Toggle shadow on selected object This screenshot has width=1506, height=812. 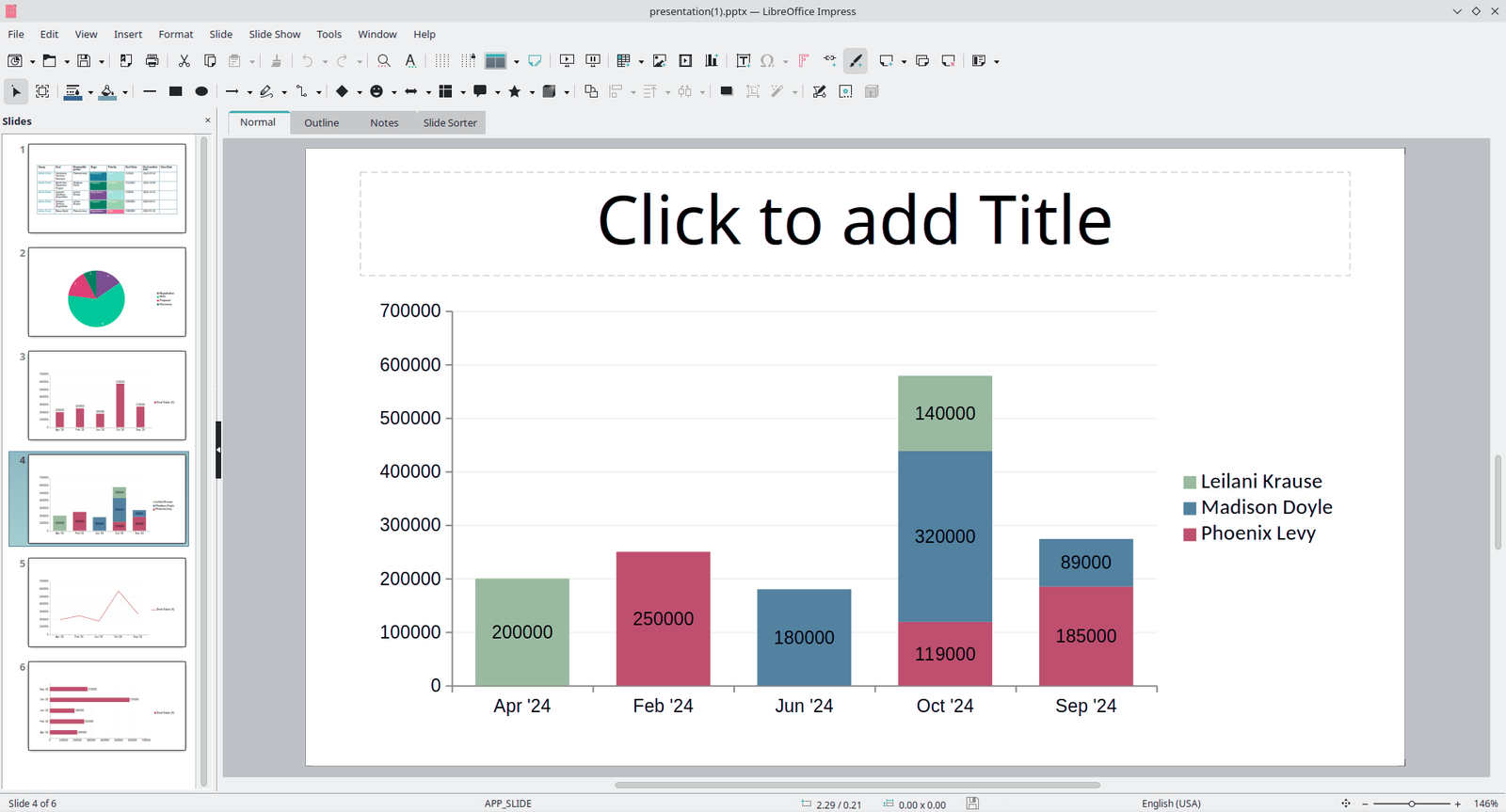point(727,91)
